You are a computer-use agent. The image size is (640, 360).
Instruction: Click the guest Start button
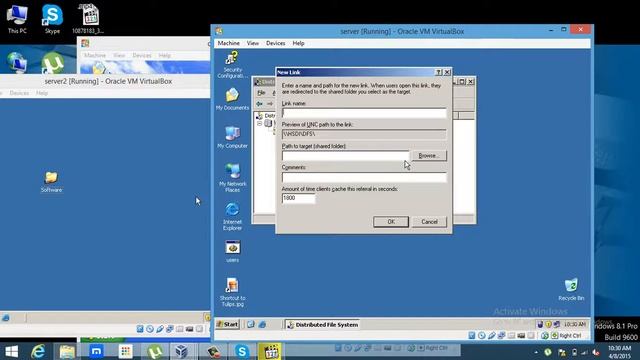pos(227,324)
